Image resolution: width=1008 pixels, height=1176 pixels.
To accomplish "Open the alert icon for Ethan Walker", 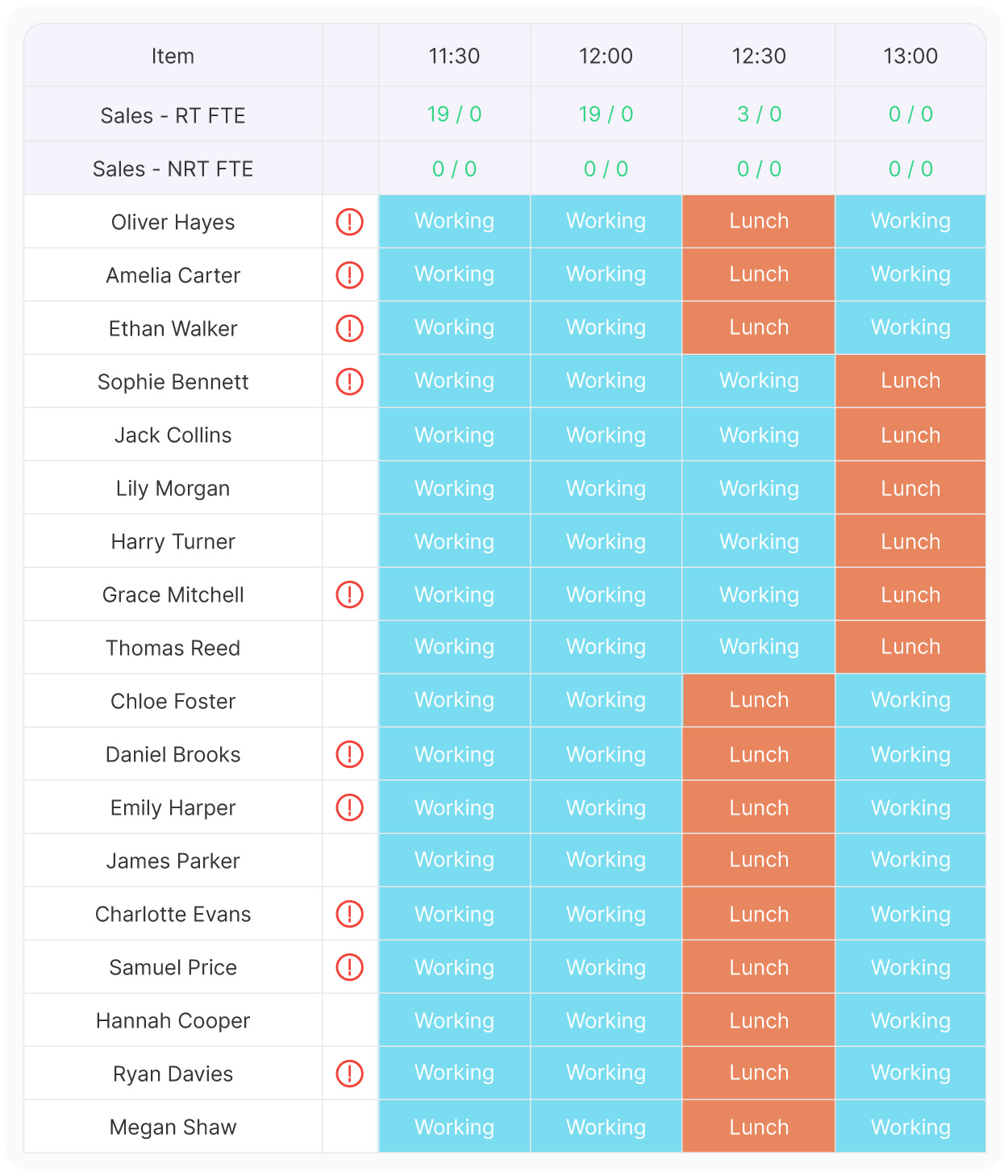I will 349,328.
